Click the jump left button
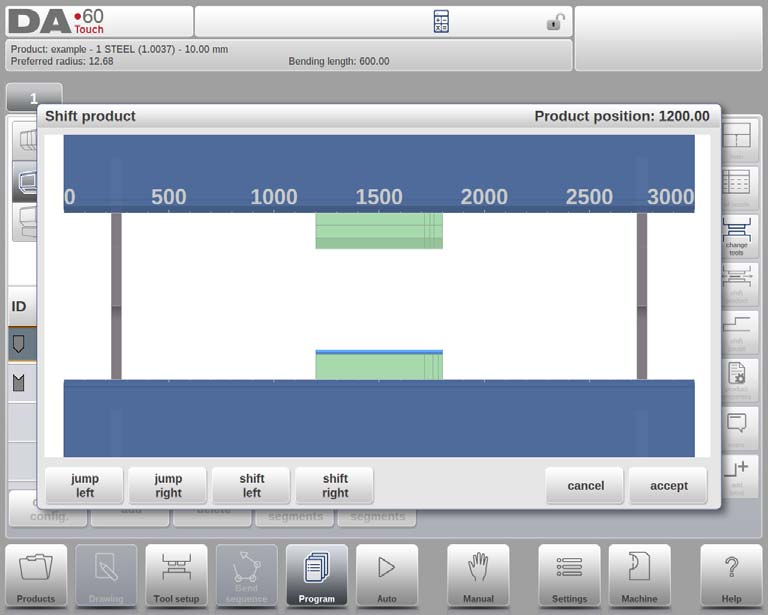This screenshot has height=615, width=768. [84, 485]
